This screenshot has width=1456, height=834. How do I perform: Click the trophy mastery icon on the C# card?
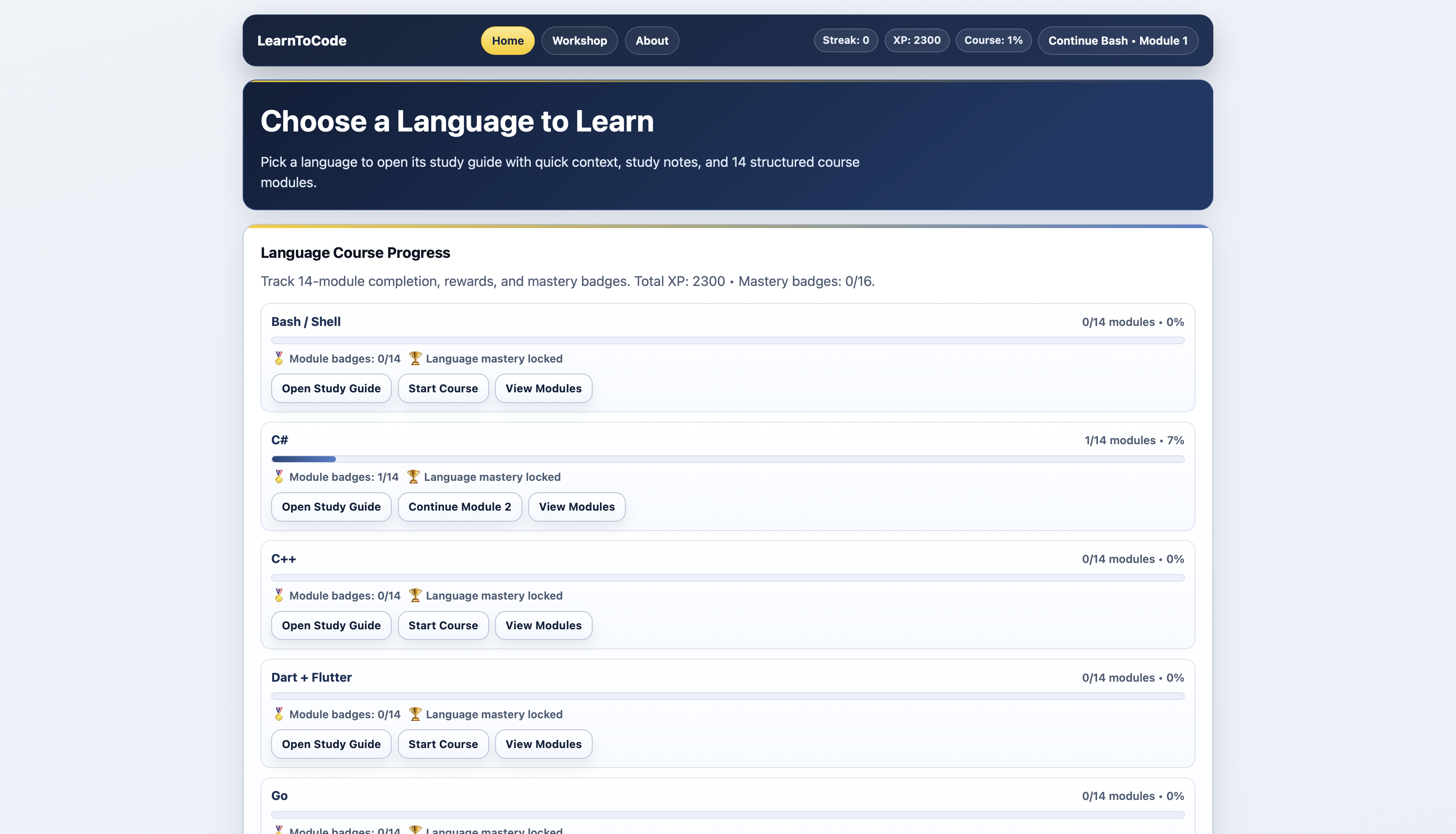[414, 476]
